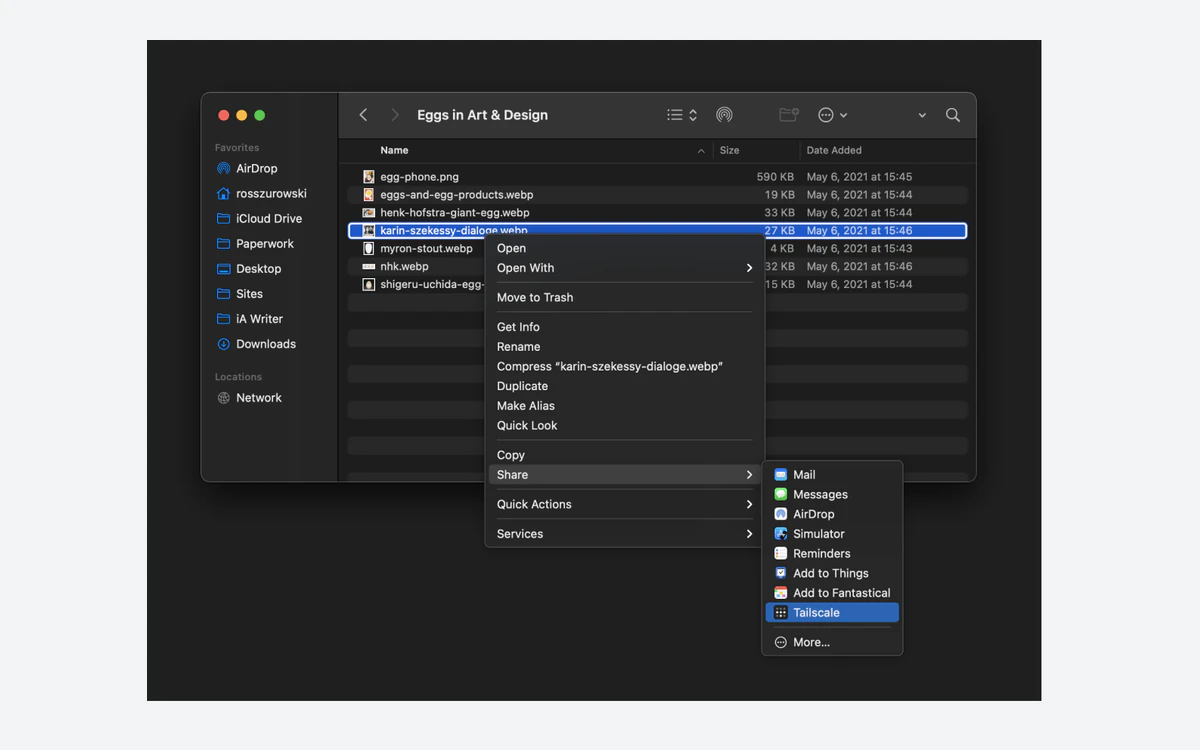
Task: Select Messages share option
Action: (832, 495)
